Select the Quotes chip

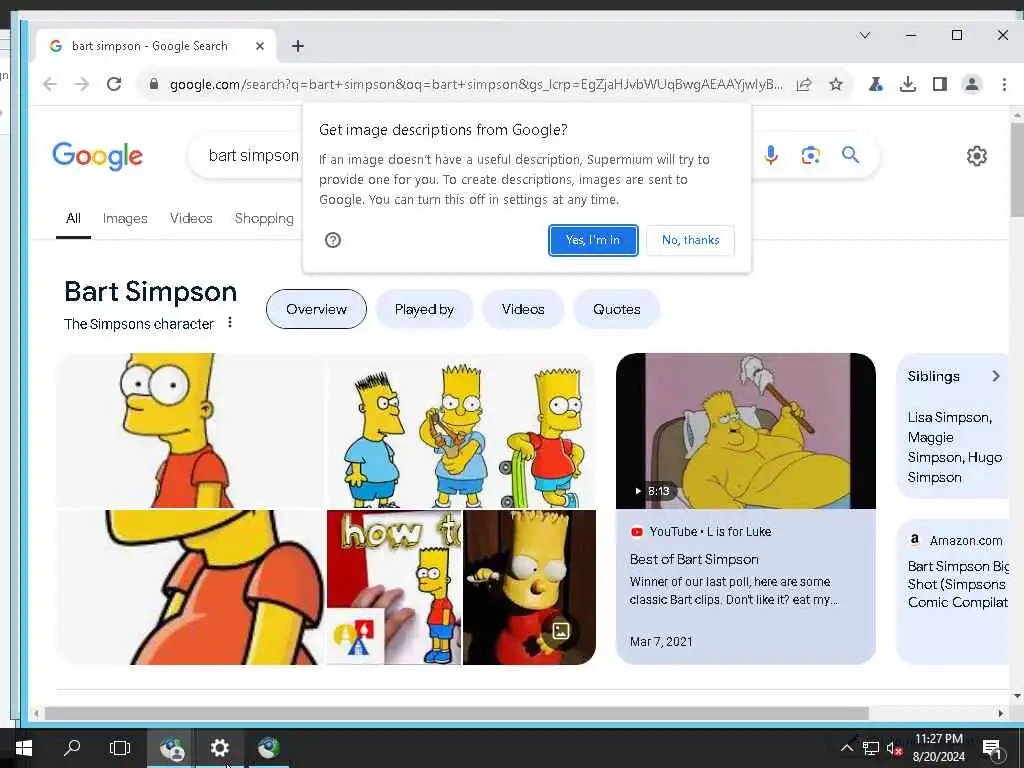click(616, 310)
